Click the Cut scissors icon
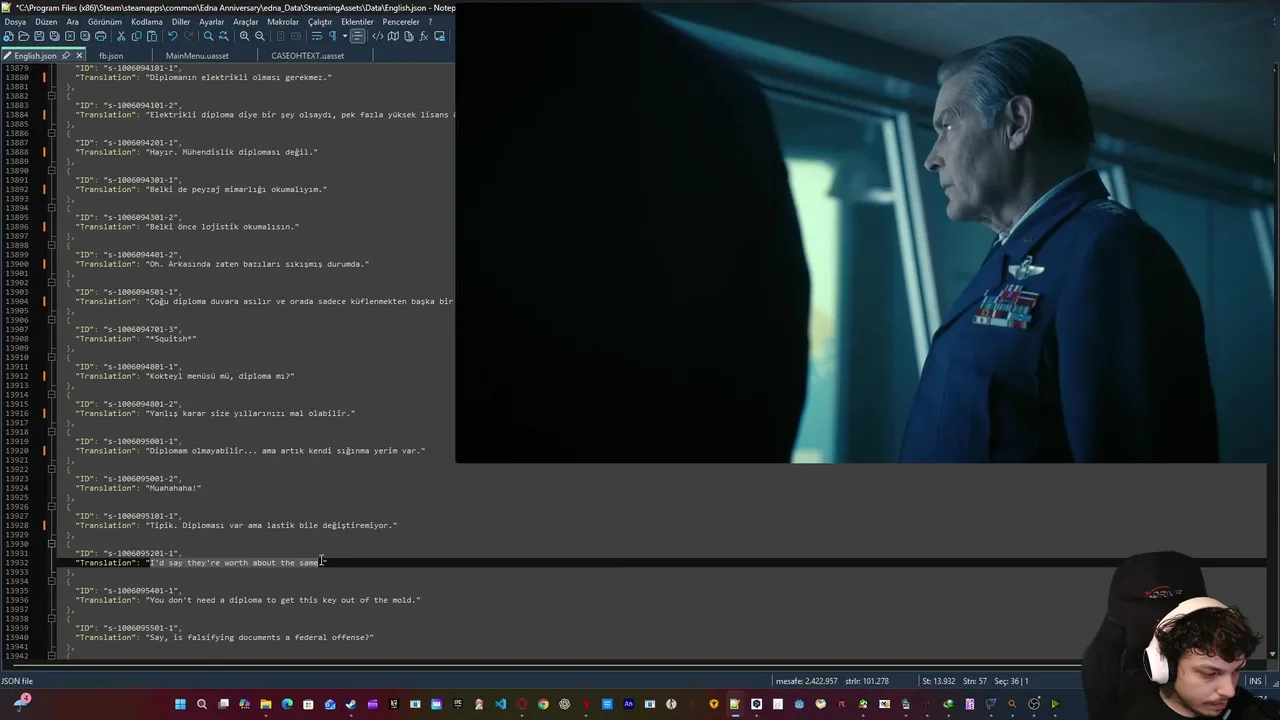Image resolution: width=1280 pixels, height=720 pixels. pos(121,36)
